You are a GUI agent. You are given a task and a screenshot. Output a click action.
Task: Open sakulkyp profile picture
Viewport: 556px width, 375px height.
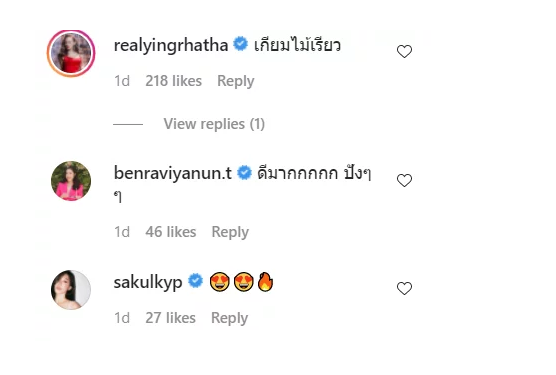pos(71,290)
